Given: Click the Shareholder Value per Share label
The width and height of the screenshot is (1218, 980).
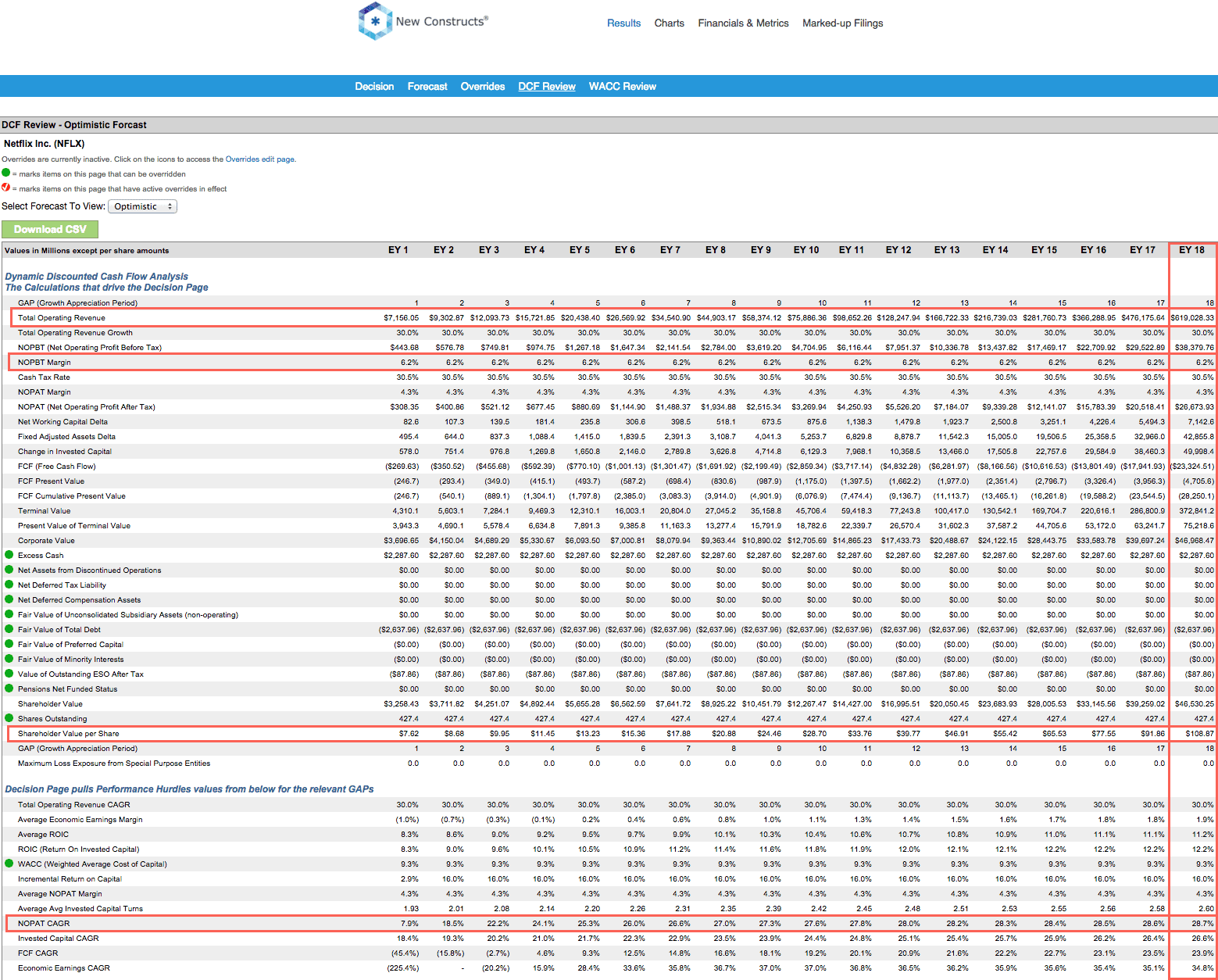Looking at the screenshot, I should pyautogui.click(x=69, y=734).
